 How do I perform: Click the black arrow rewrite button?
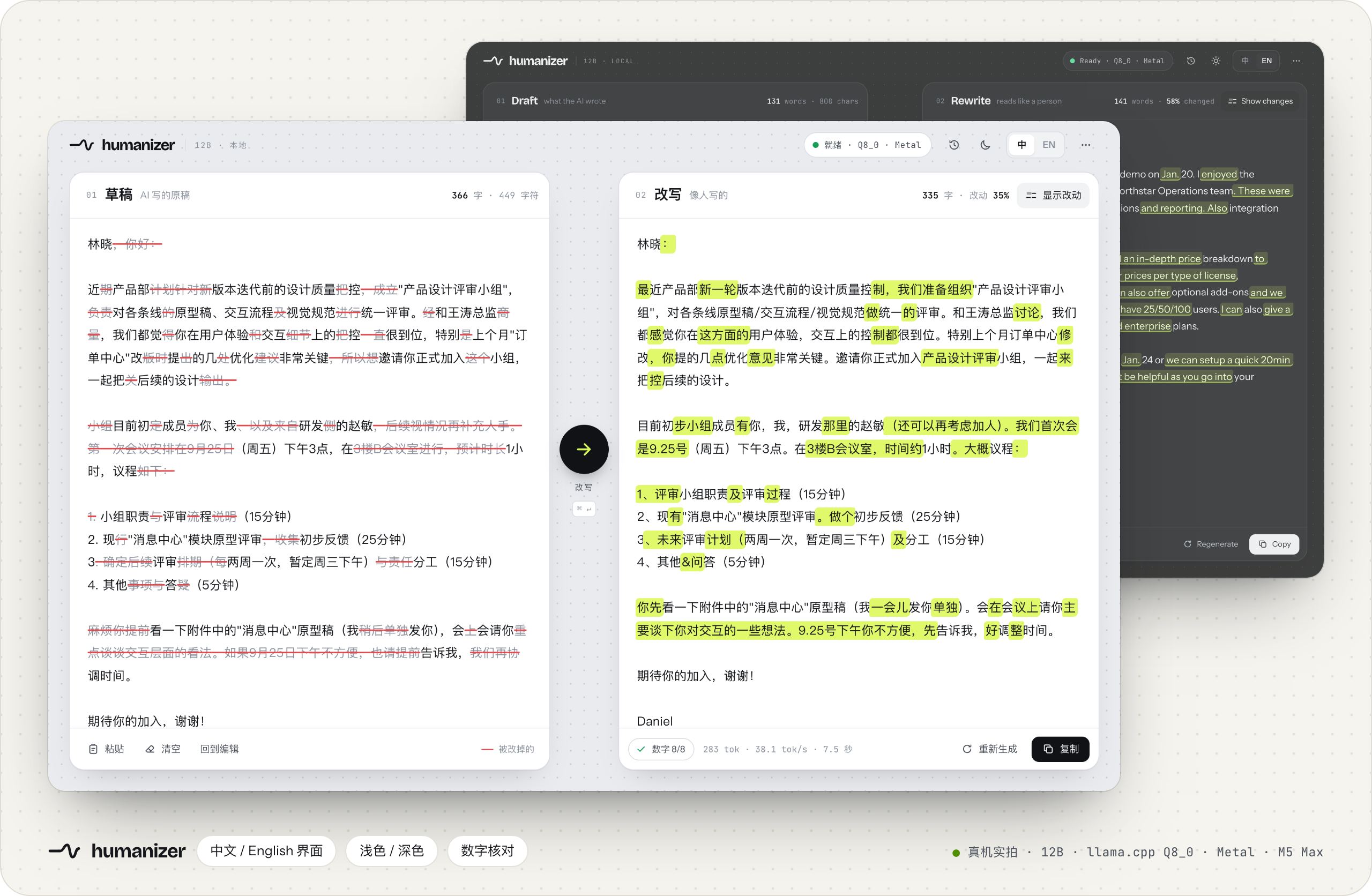click(x=584, y=449)
